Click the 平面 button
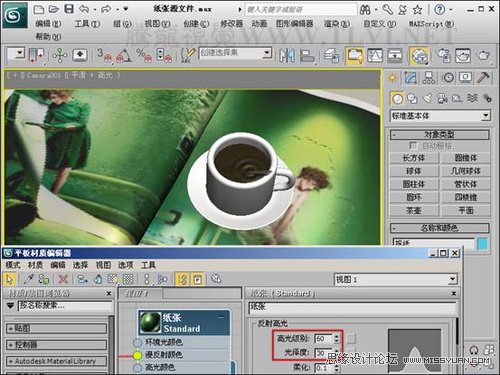 click(x=466, y=210)
